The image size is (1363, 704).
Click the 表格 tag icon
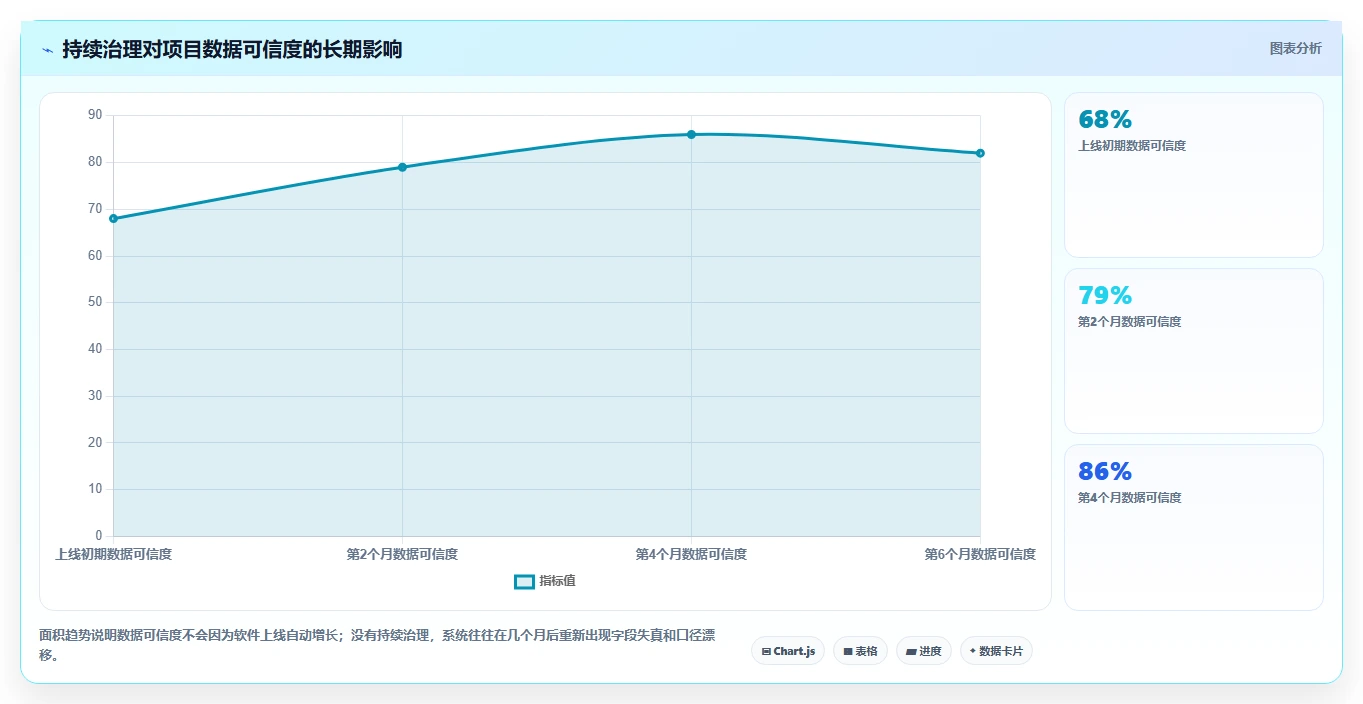[x=848, y=651]
